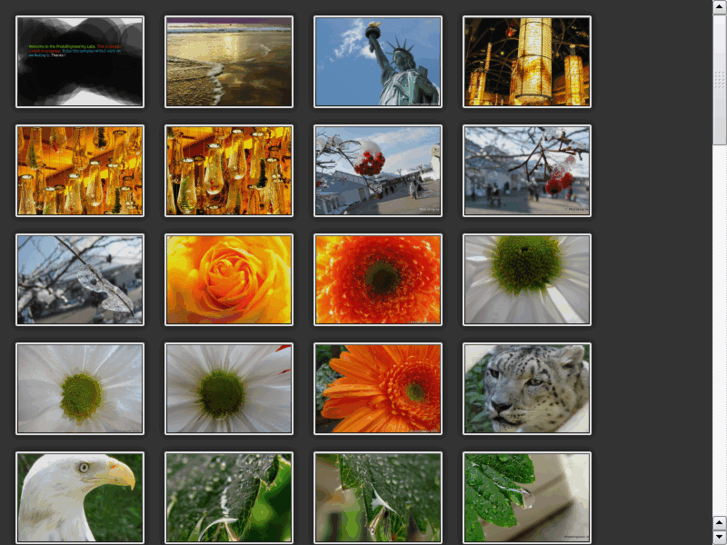727x545 pixels.
Task: Open the snow-capped red berries thumbnail
Action: pos(378,171)
